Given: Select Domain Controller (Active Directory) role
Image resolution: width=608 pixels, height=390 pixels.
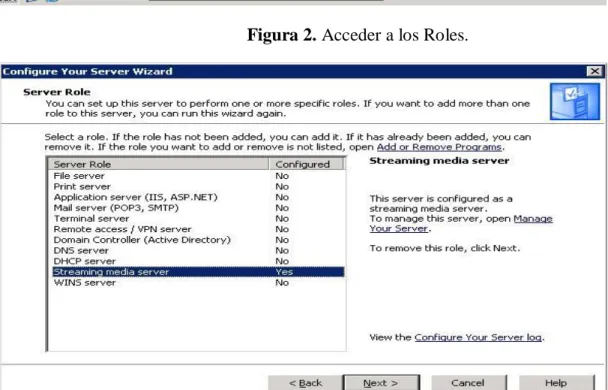Looking at the screenshot, I should (x=198, y=240).
